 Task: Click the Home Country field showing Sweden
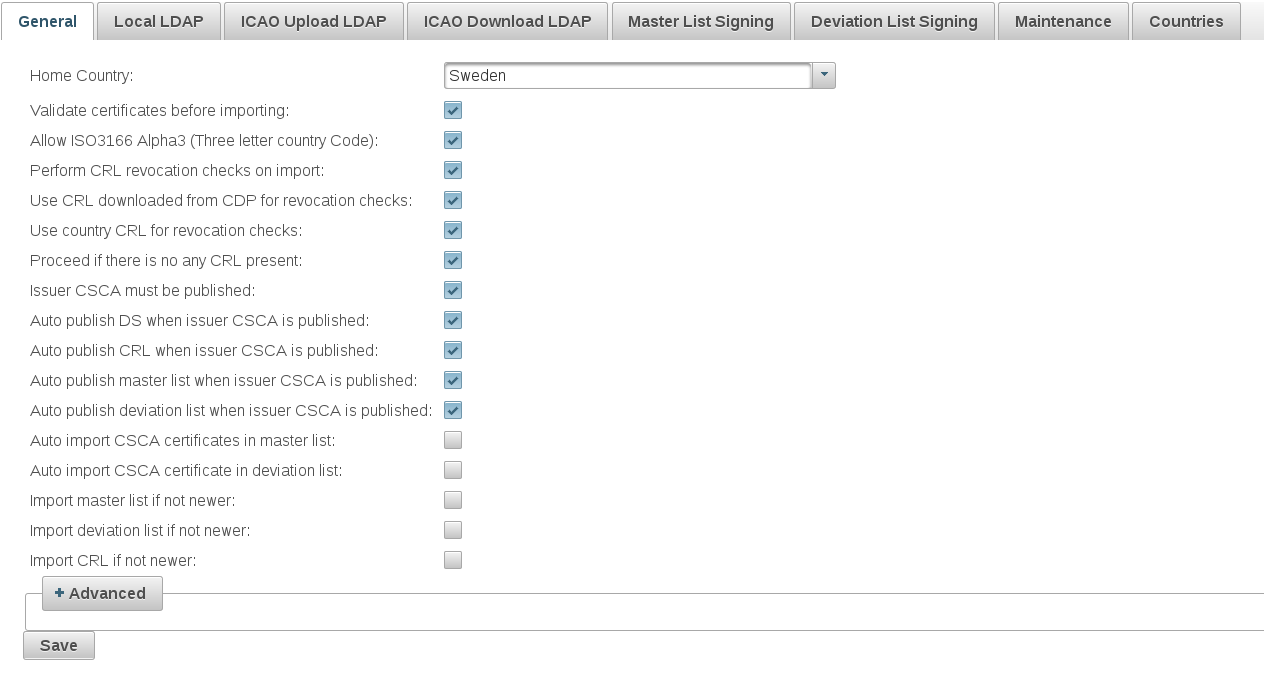[627, 75]
